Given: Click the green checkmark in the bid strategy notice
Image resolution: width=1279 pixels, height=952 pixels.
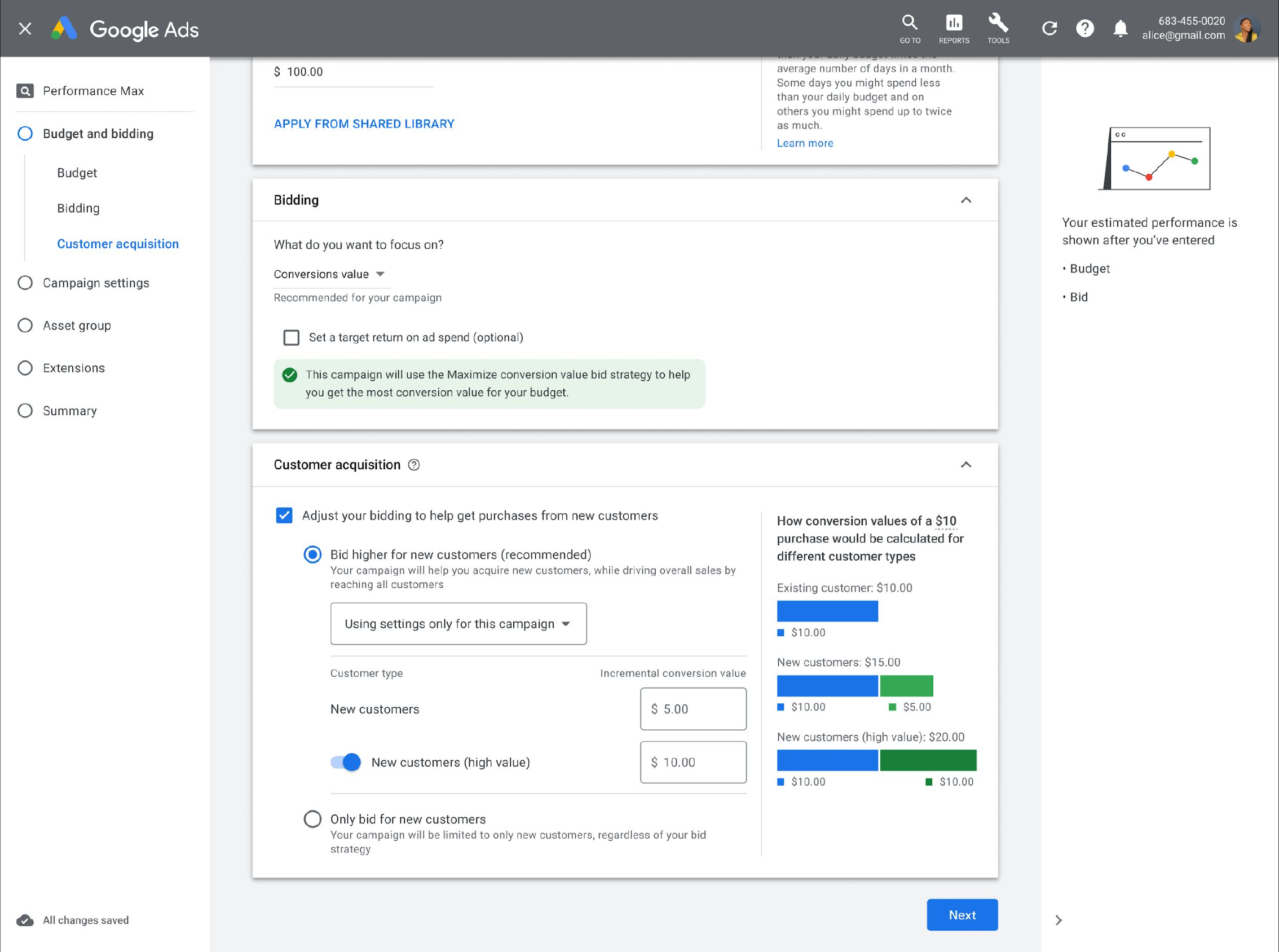Looking at the screenshot, I should click(290, 375).
